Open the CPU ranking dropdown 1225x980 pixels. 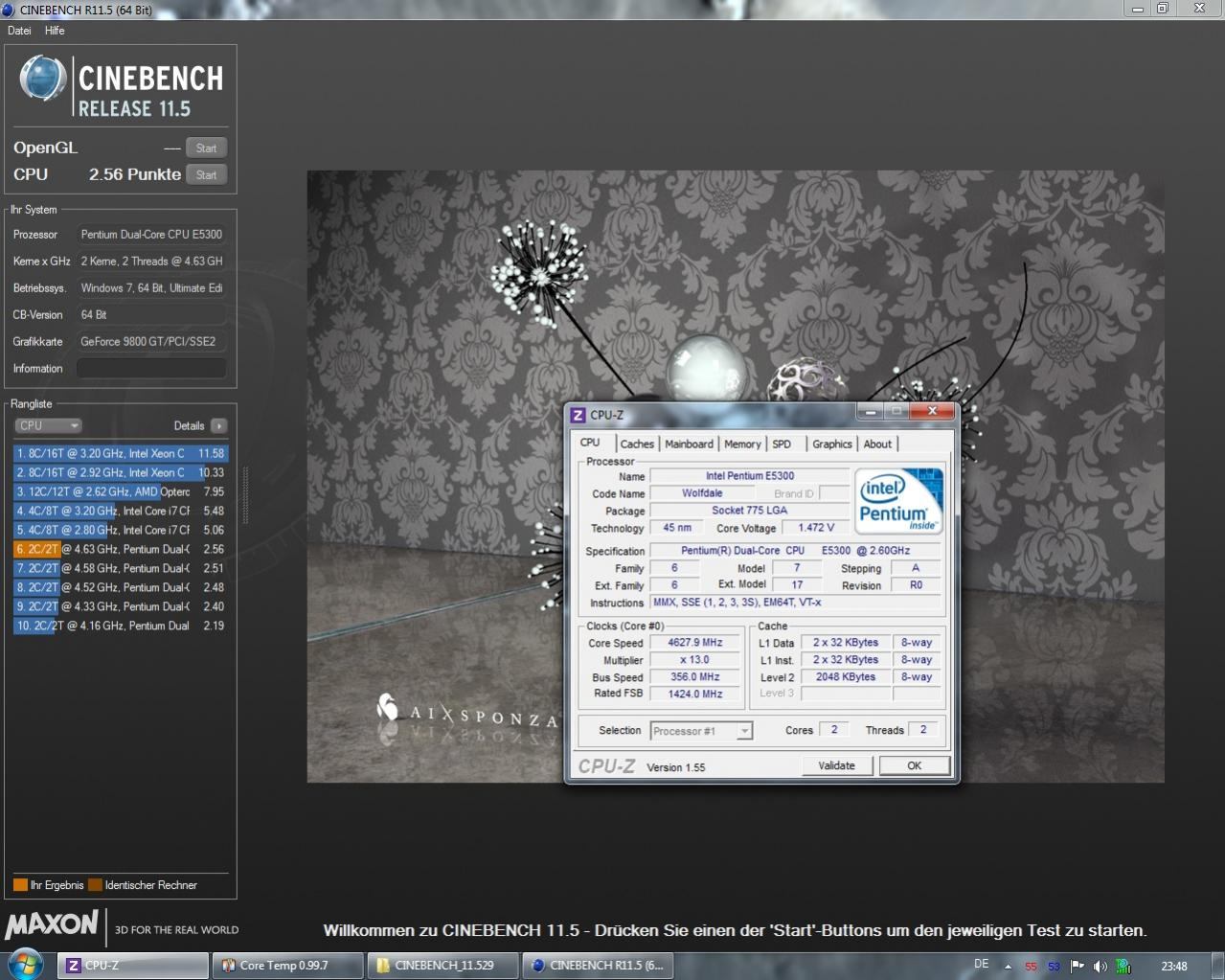[48, 425]
